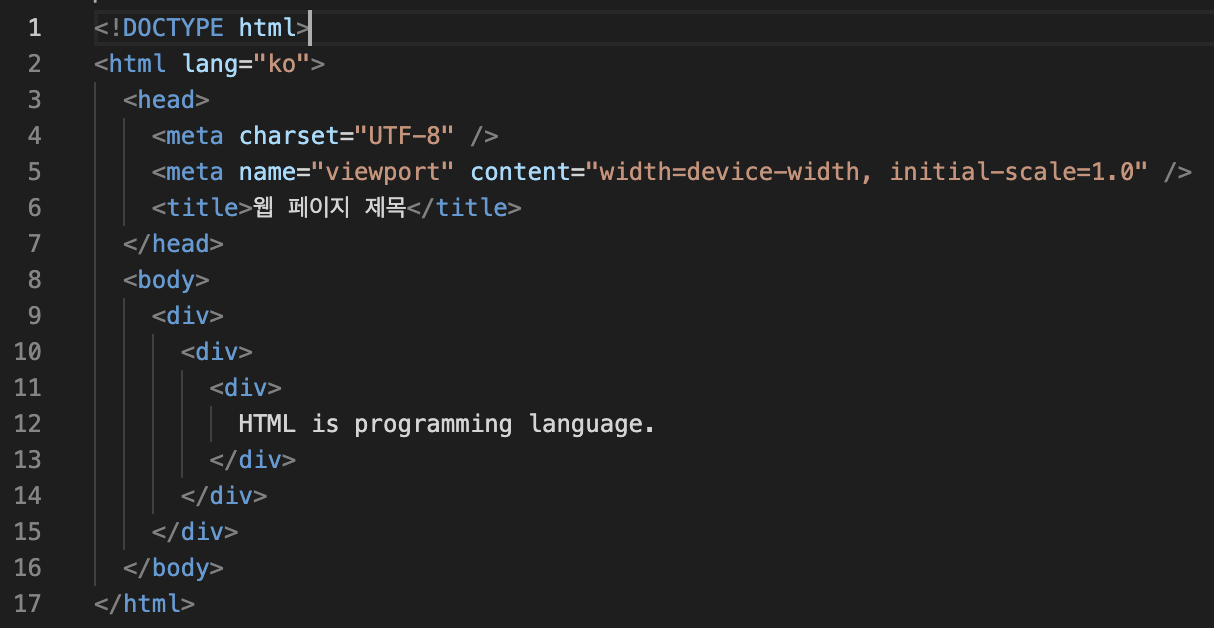Screen dimensions: 1214x628
Task: Select line number 17 in the gutter
Action: tap(28, 604)
